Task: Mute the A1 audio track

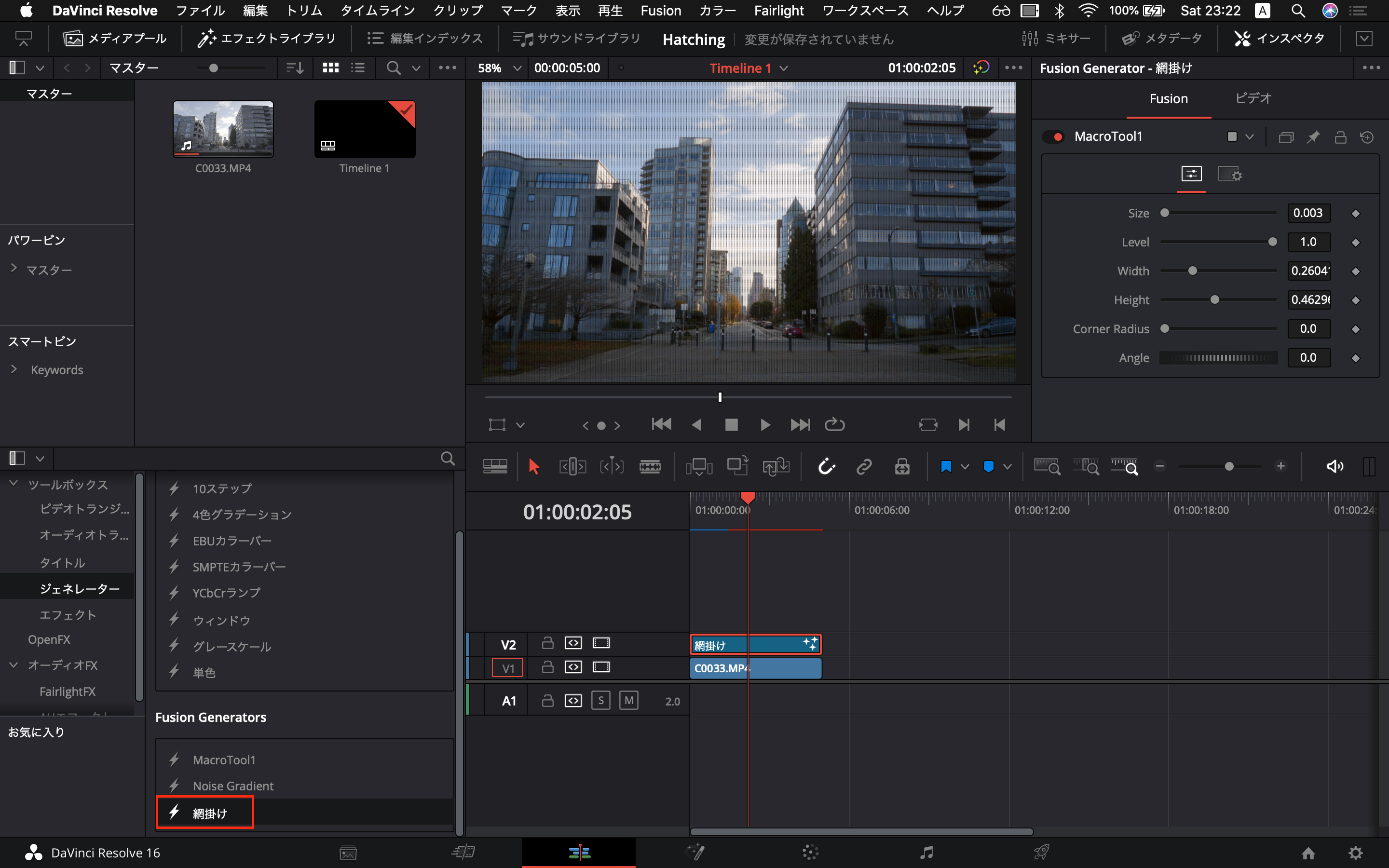Action: click(x=629, y=700)
